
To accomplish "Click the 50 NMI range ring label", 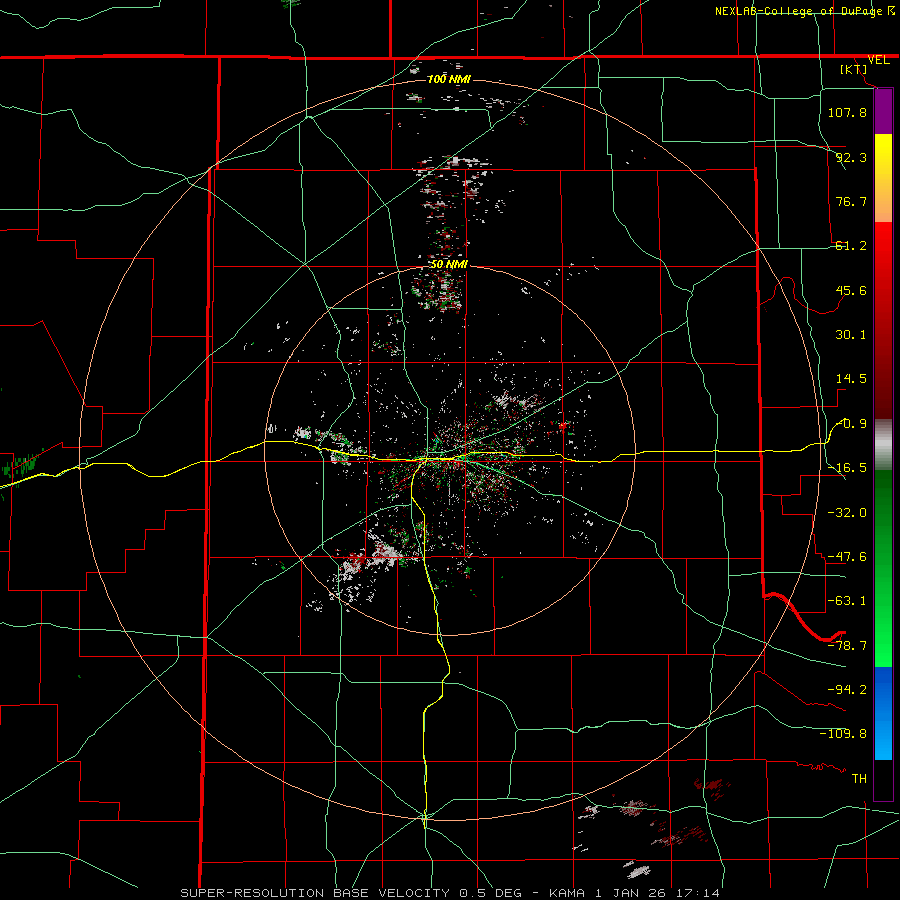I will point(449,265).
